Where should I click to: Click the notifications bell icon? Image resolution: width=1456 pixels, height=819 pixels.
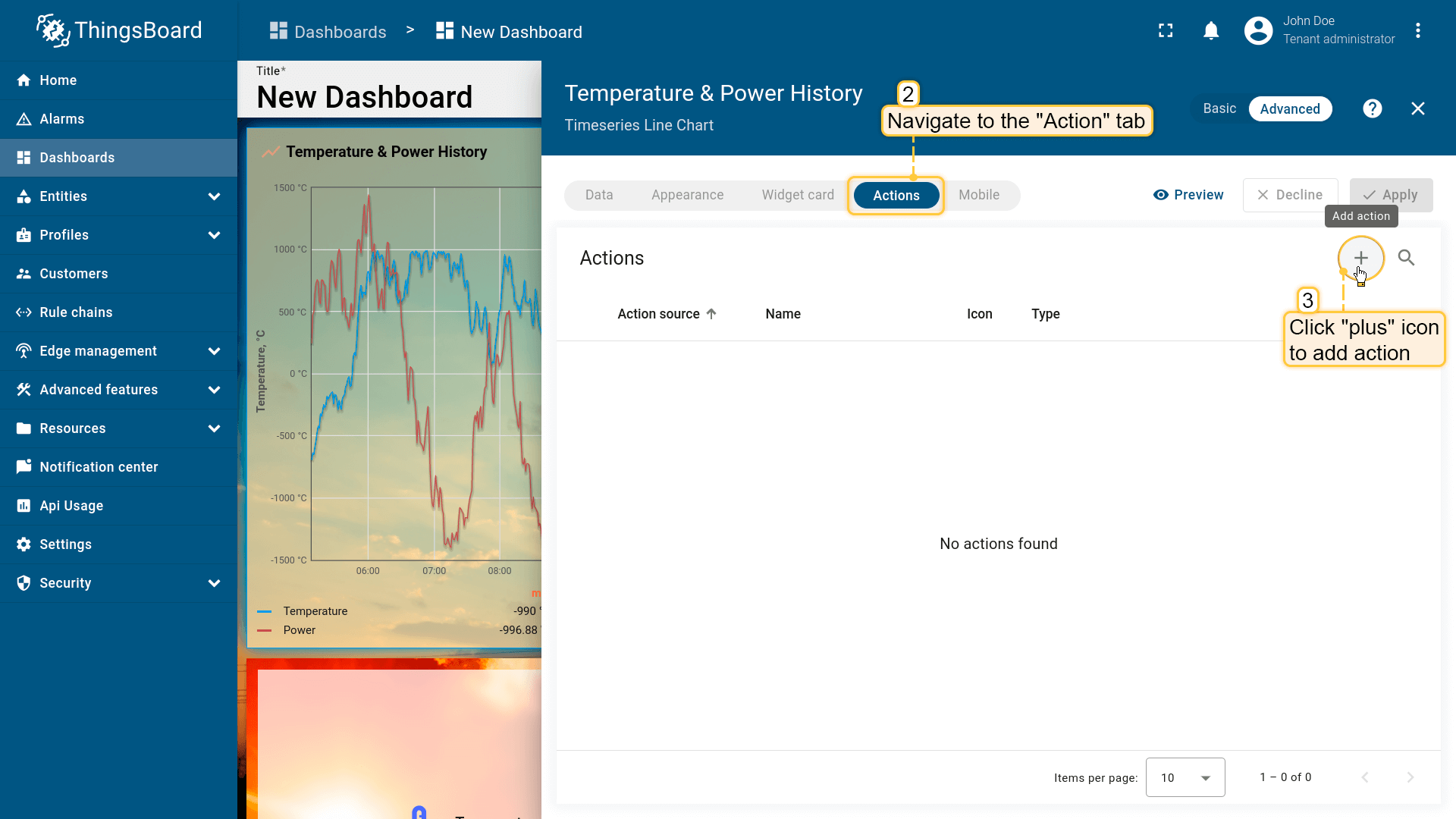point(1211,31)
